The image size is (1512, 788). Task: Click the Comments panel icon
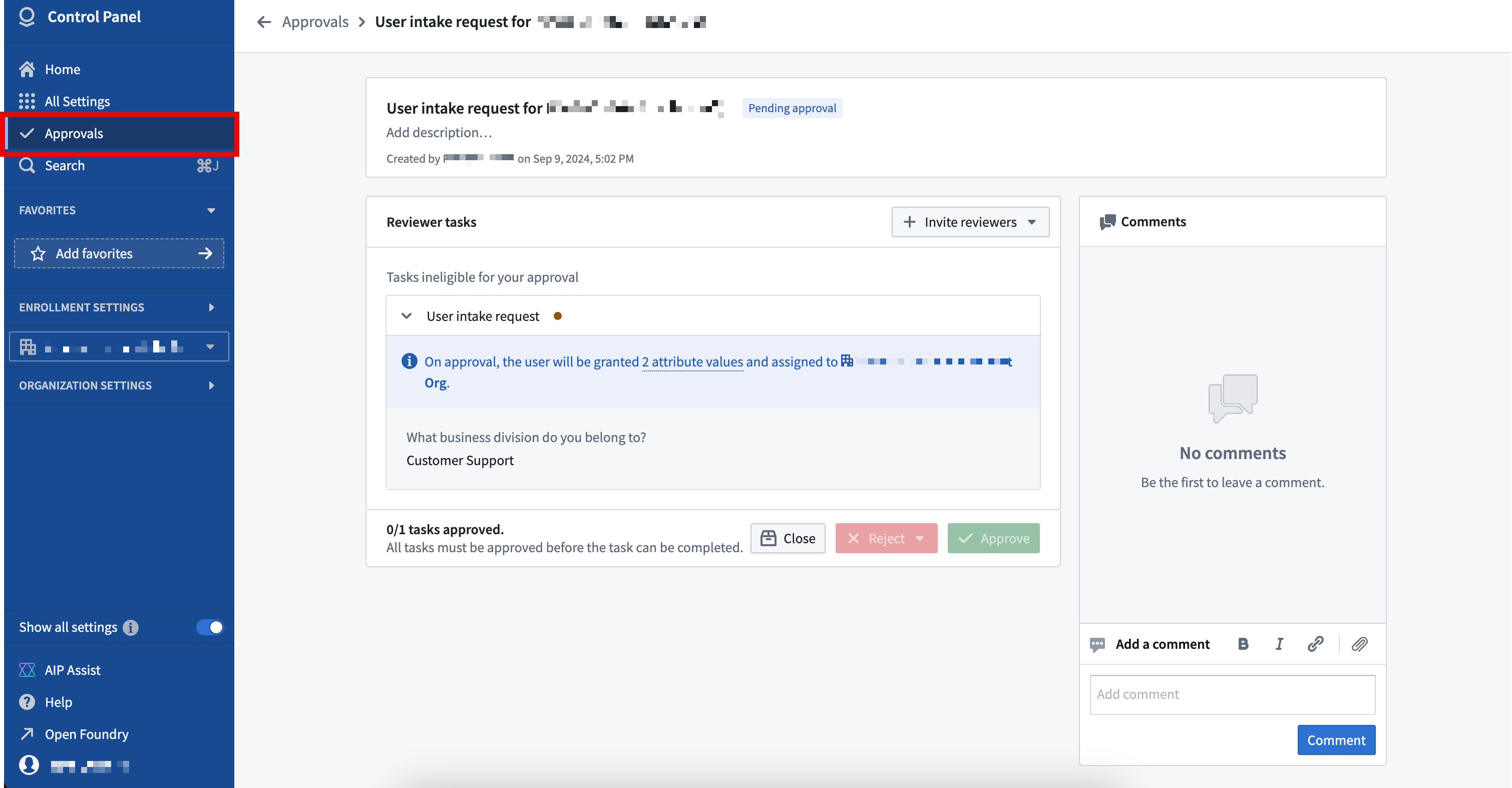[x=1107, y=222]
